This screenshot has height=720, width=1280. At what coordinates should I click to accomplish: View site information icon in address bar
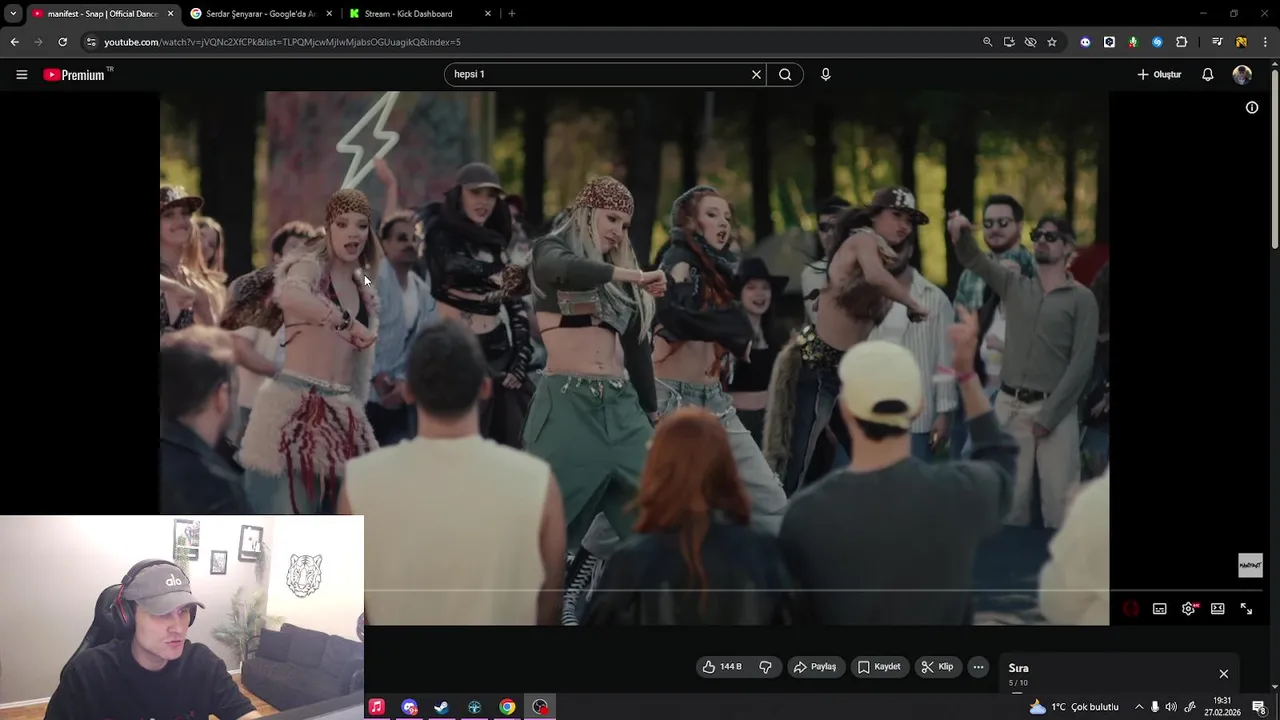pyautogui.click(x=91, y=42)
